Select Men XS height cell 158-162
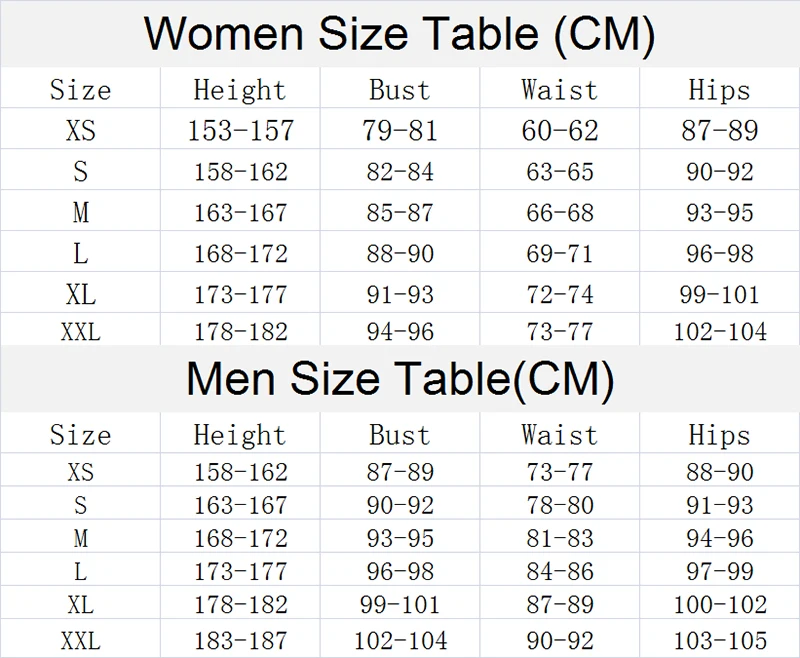Viewport: 800px width, 658px height. [241, 472]
